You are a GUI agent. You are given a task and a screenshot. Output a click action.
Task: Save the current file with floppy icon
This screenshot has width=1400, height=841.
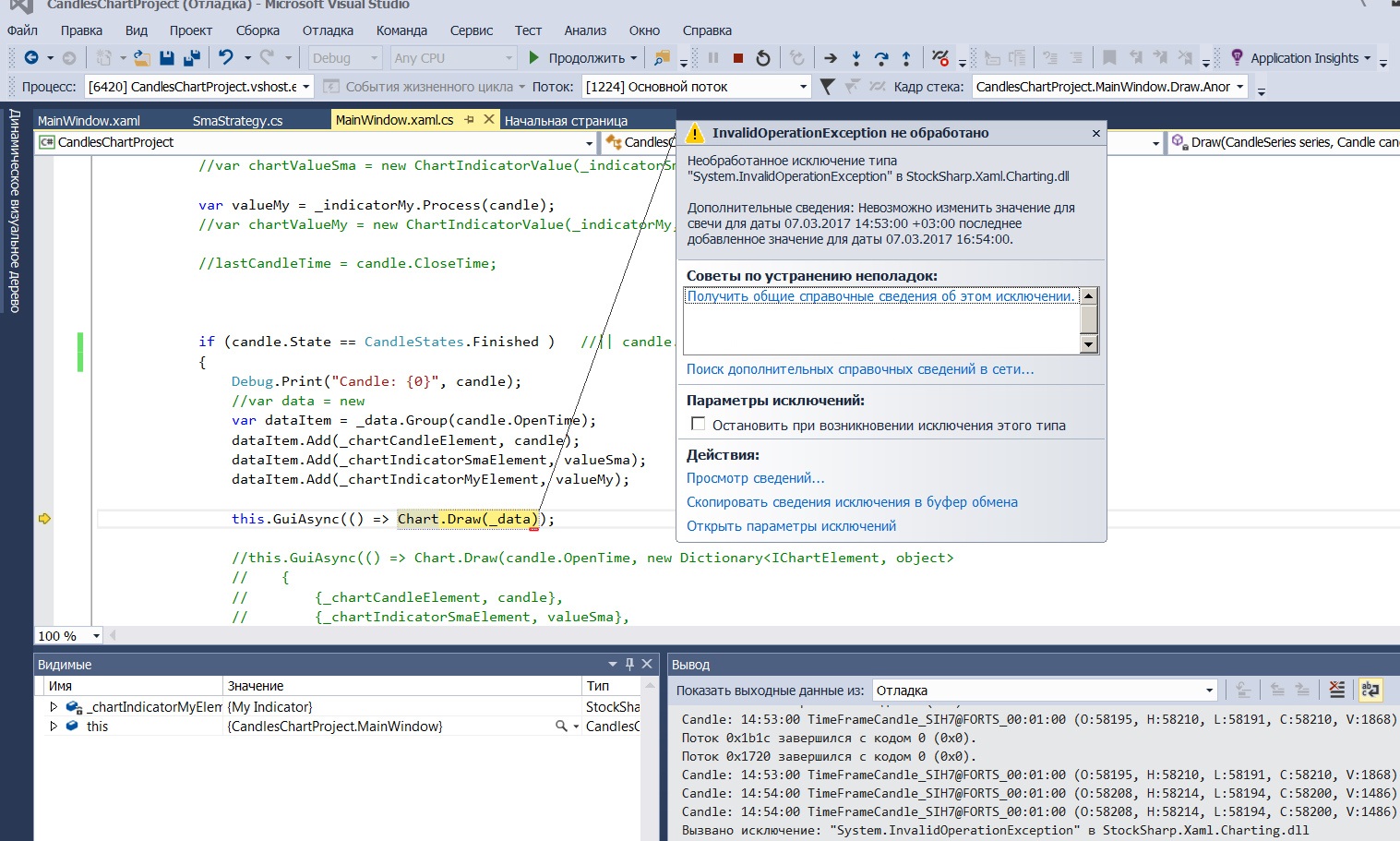point(167,58)
